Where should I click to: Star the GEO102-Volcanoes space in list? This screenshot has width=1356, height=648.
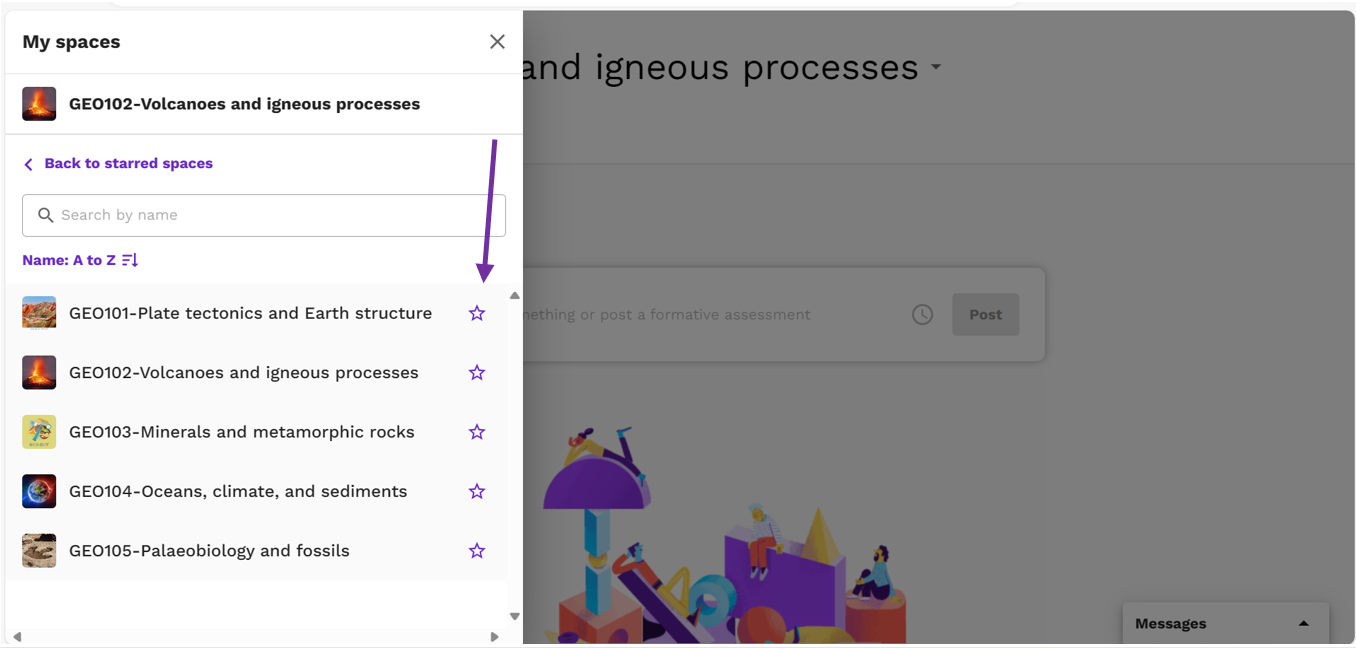point(477,372)
